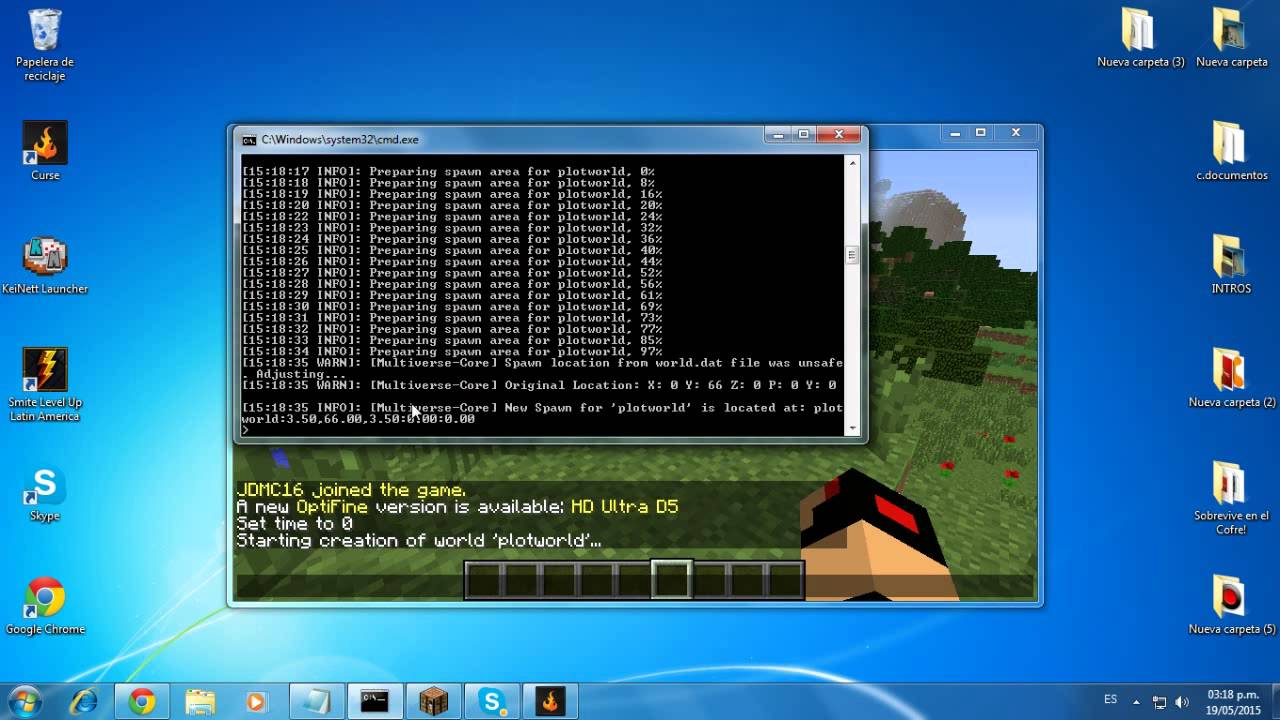Open the Windows Start menu
Image resolution: width=1280 pixels, height=720 pixels.
tap(24, 701)
